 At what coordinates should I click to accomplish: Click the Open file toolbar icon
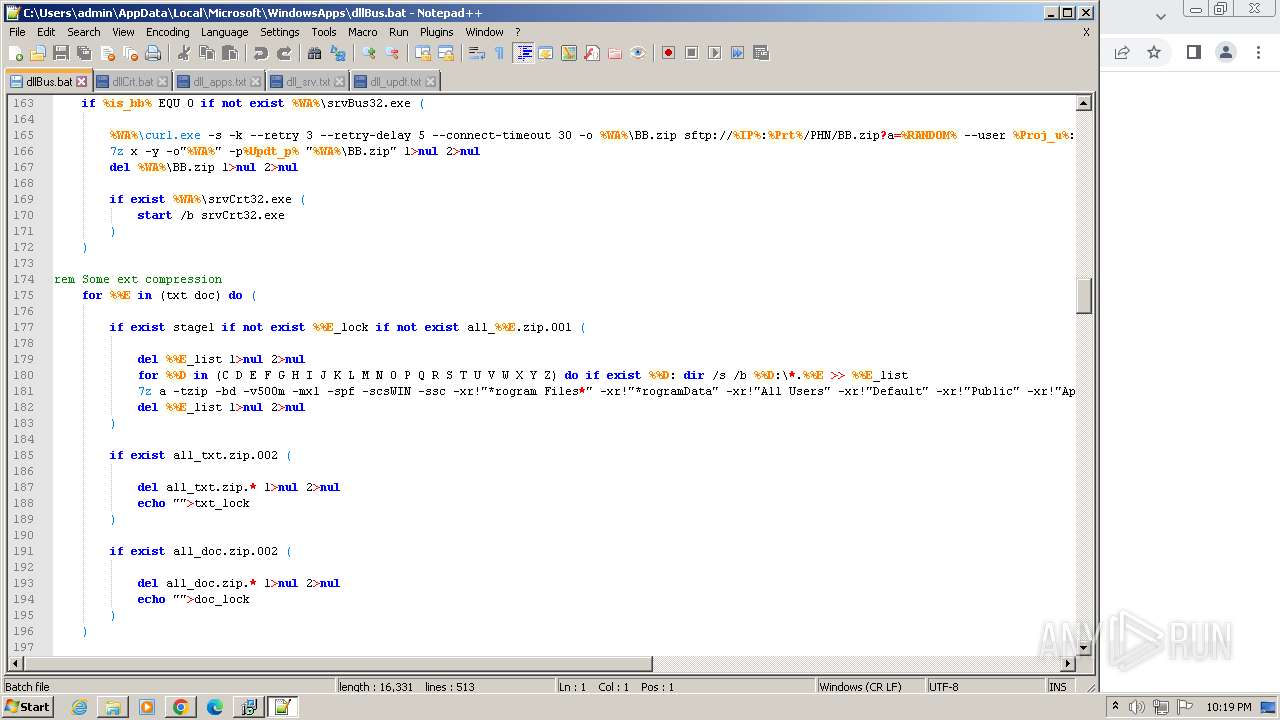coord(38,53)
